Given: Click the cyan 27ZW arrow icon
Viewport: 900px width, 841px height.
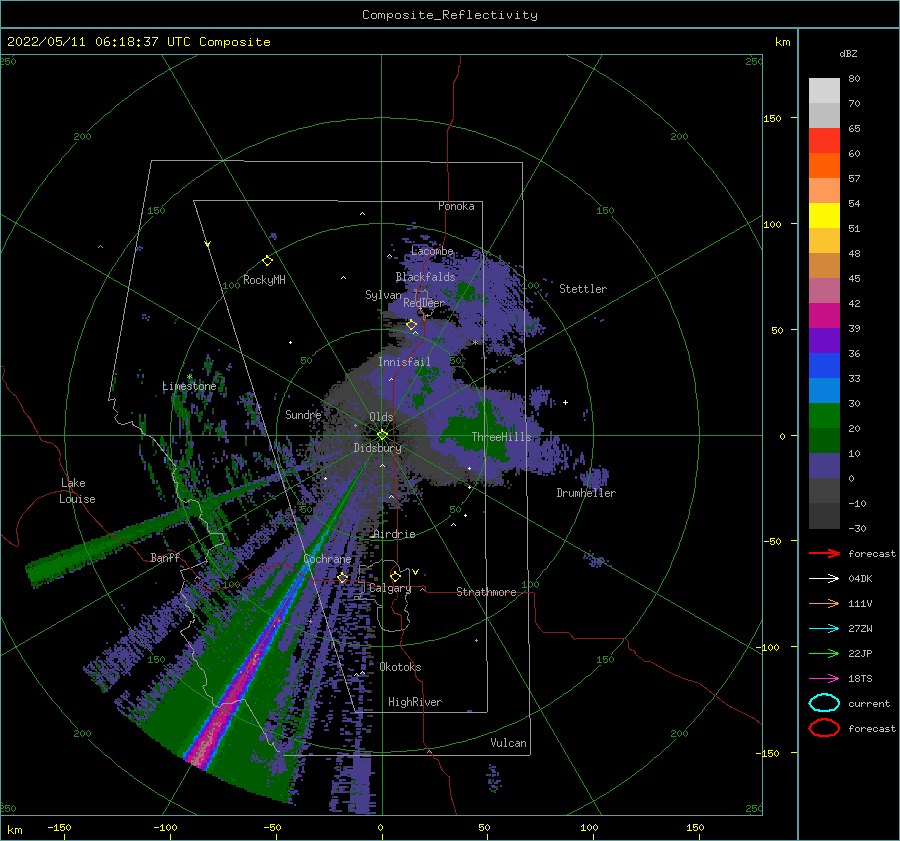Looking at the screenshot, I should (824, 629).
